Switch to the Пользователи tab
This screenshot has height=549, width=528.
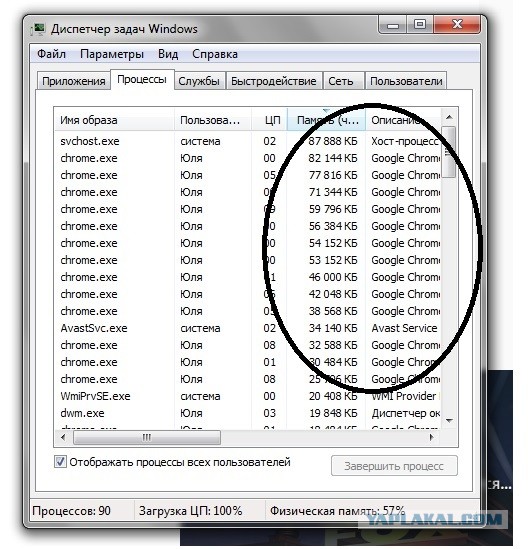pyautogui.click(x=406, y=81)
